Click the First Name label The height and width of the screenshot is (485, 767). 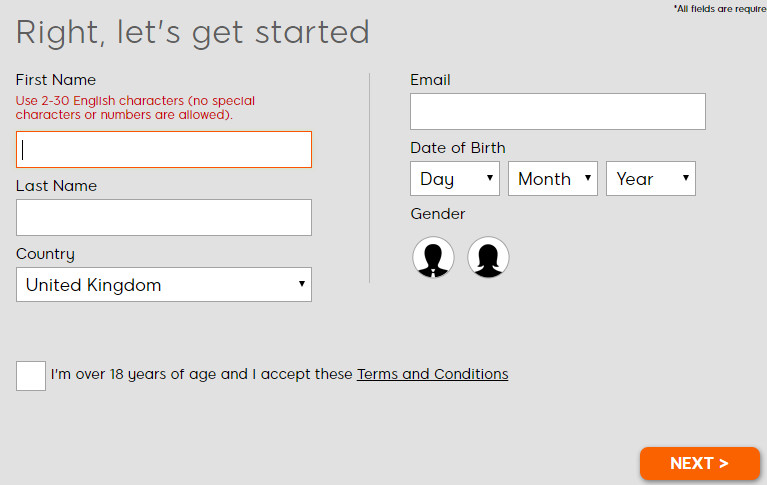coord(56,80)
